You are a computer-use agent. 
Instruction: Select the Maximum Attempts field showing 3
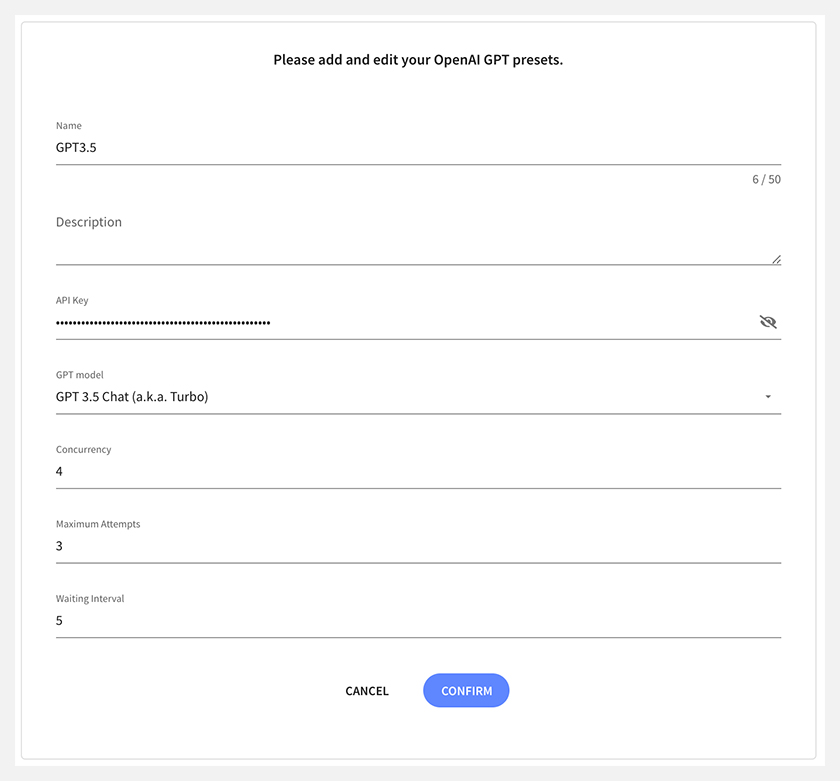pyautogui.click(x=418, y=546)
